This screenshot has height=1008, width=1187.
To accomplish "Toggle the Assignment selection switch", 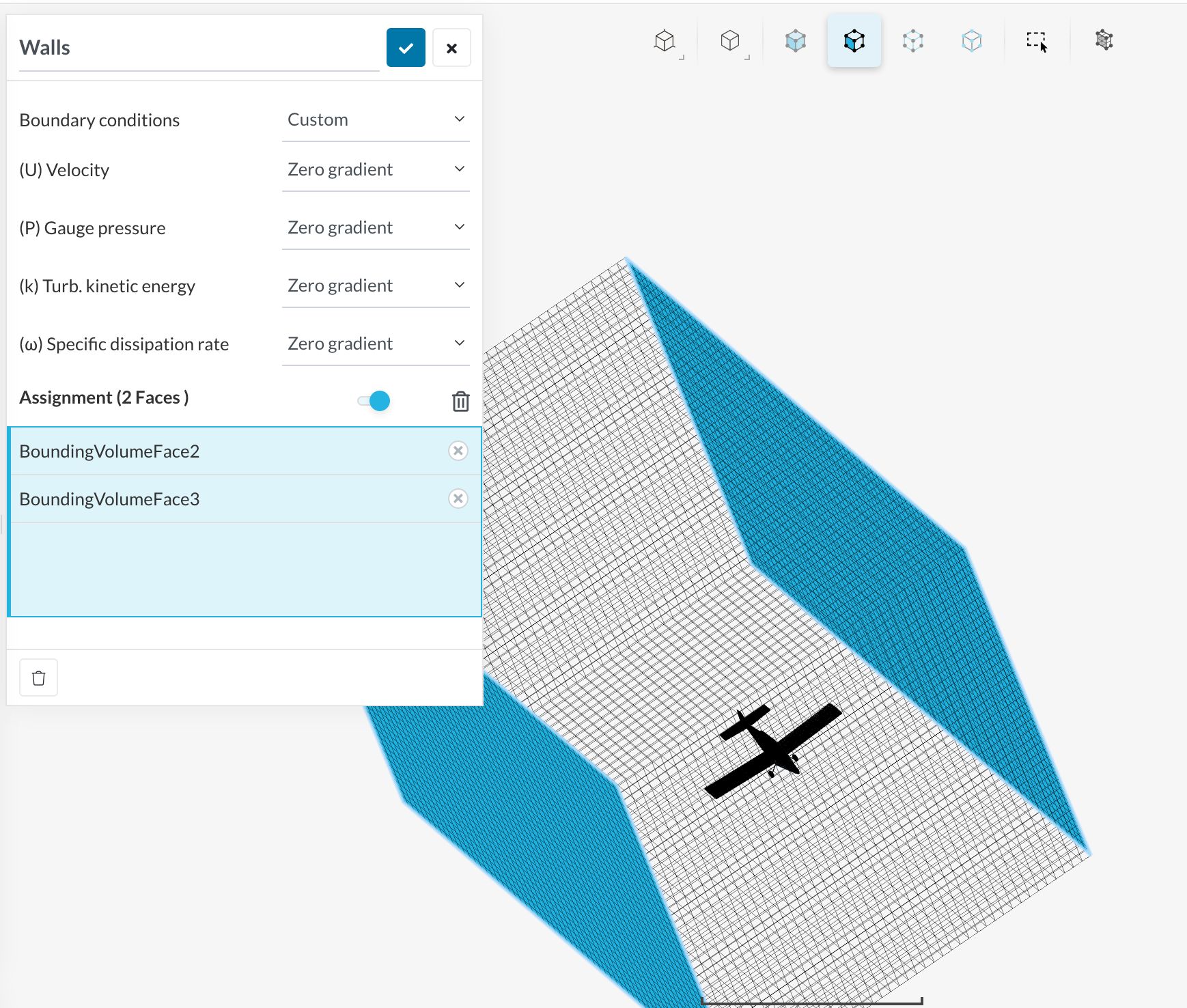I will 374,401.
